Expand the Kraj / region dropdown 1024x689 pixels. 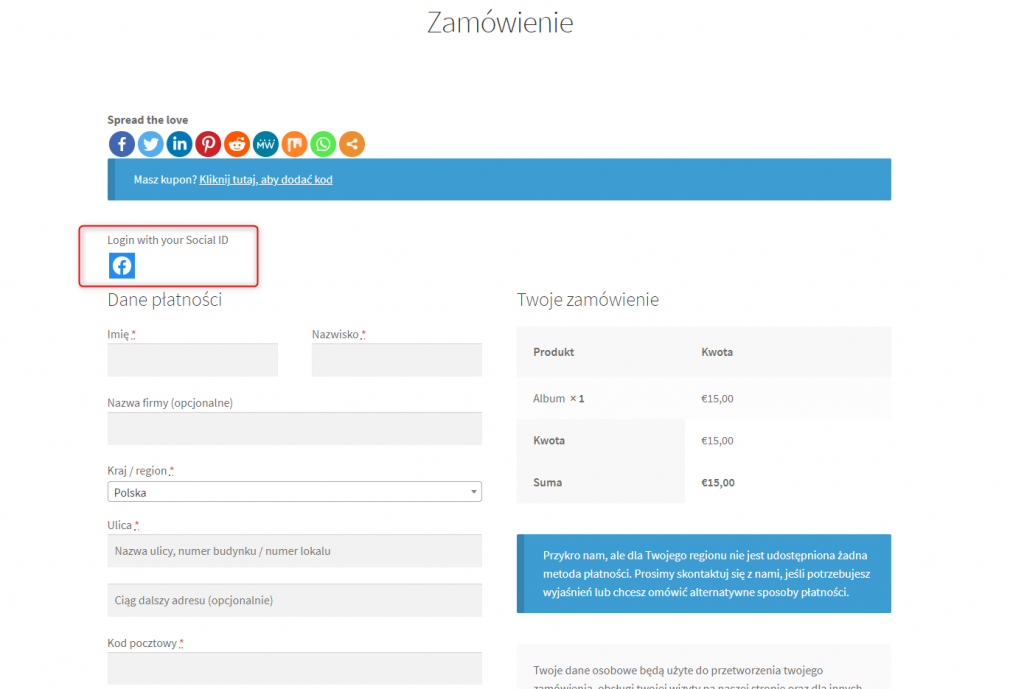294,492
